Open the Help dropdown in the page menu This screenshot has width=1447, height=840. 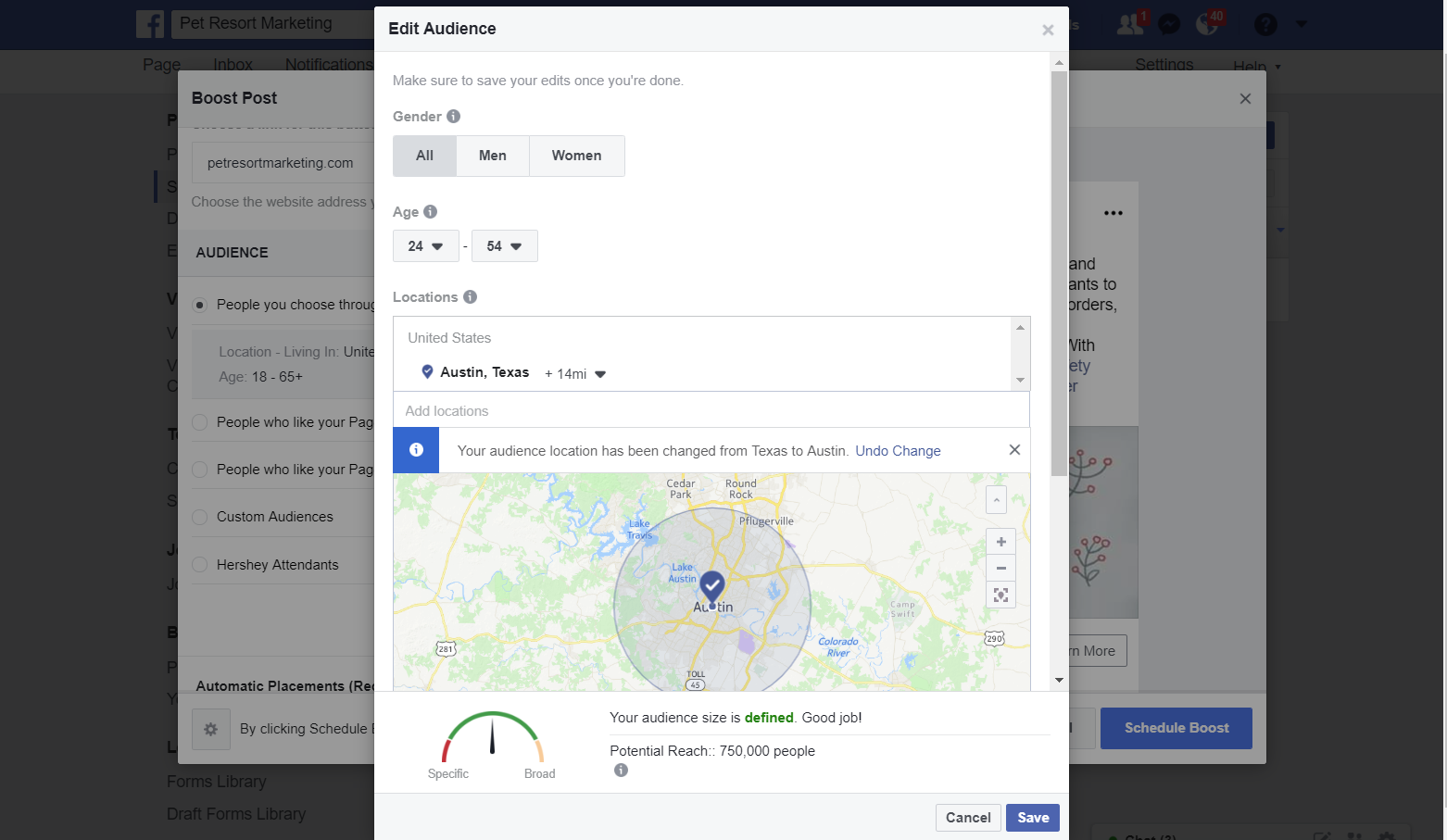(x=1257, y=66)
